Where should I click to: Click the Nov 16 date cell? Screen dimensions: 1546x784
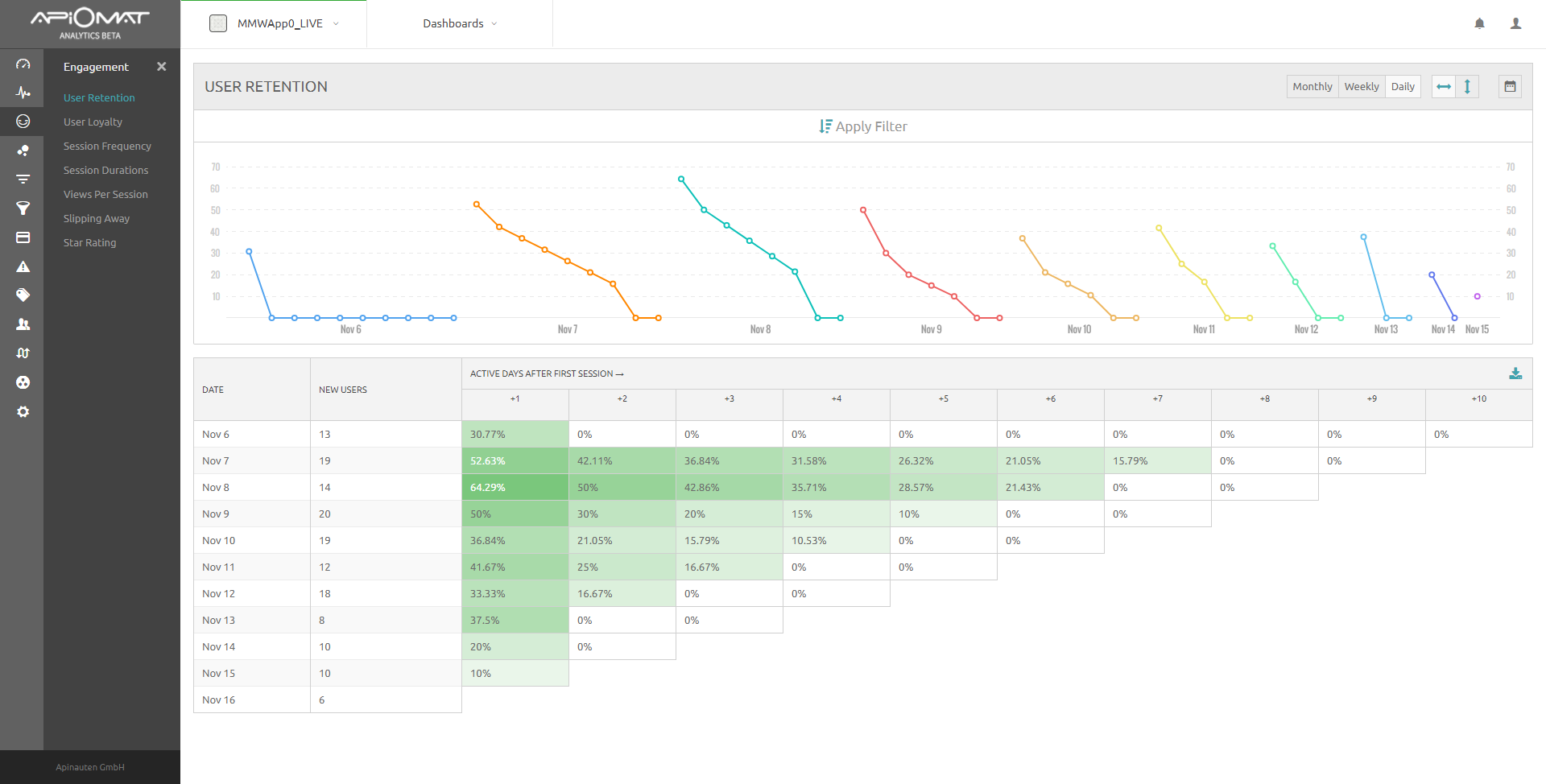(252, 699)
